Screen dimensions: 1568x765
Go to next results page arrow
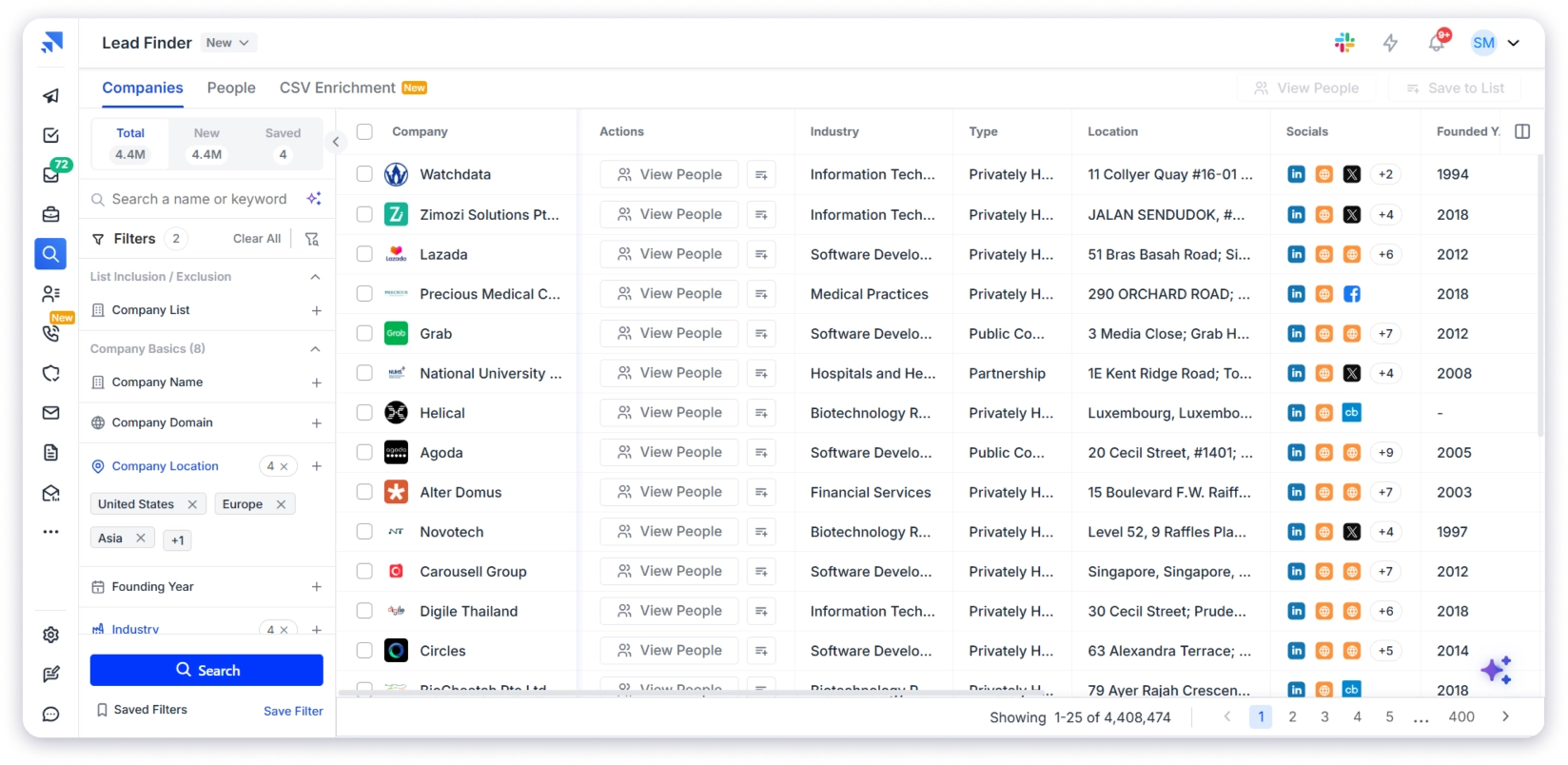point(1505,716)
